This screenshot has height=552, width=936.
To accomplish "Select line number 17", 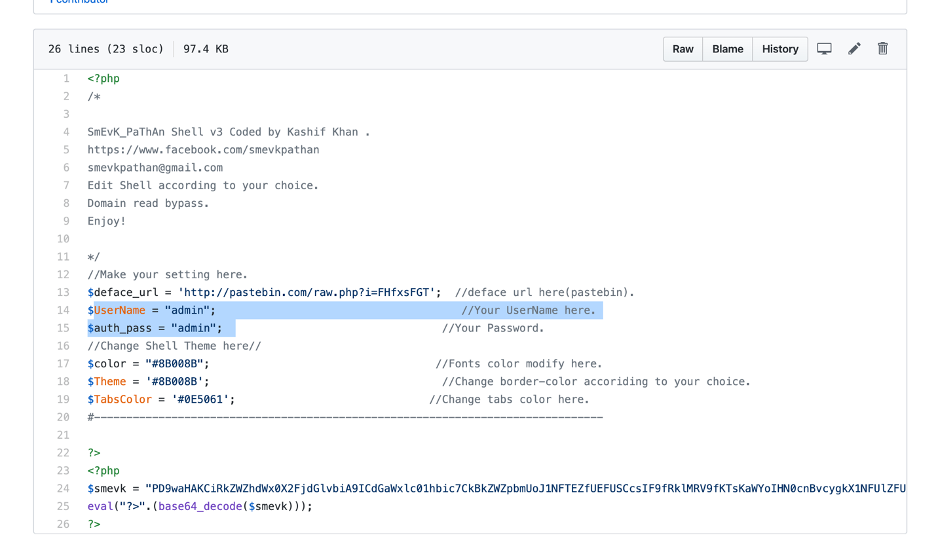I will coord(63,363).
